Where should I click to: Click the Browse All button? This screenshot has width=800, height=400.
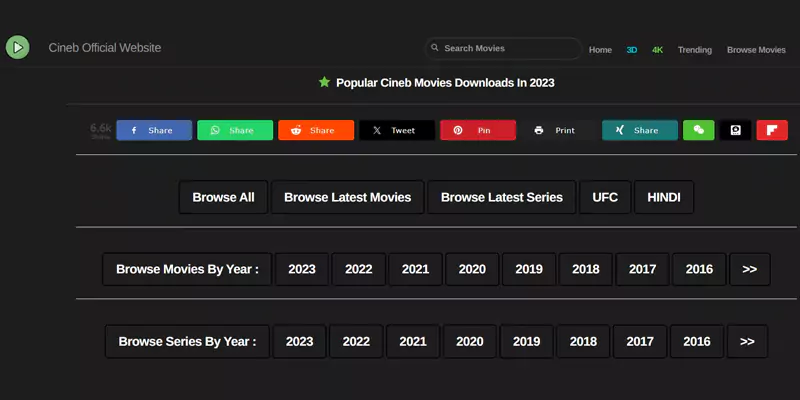click(223, 197)
